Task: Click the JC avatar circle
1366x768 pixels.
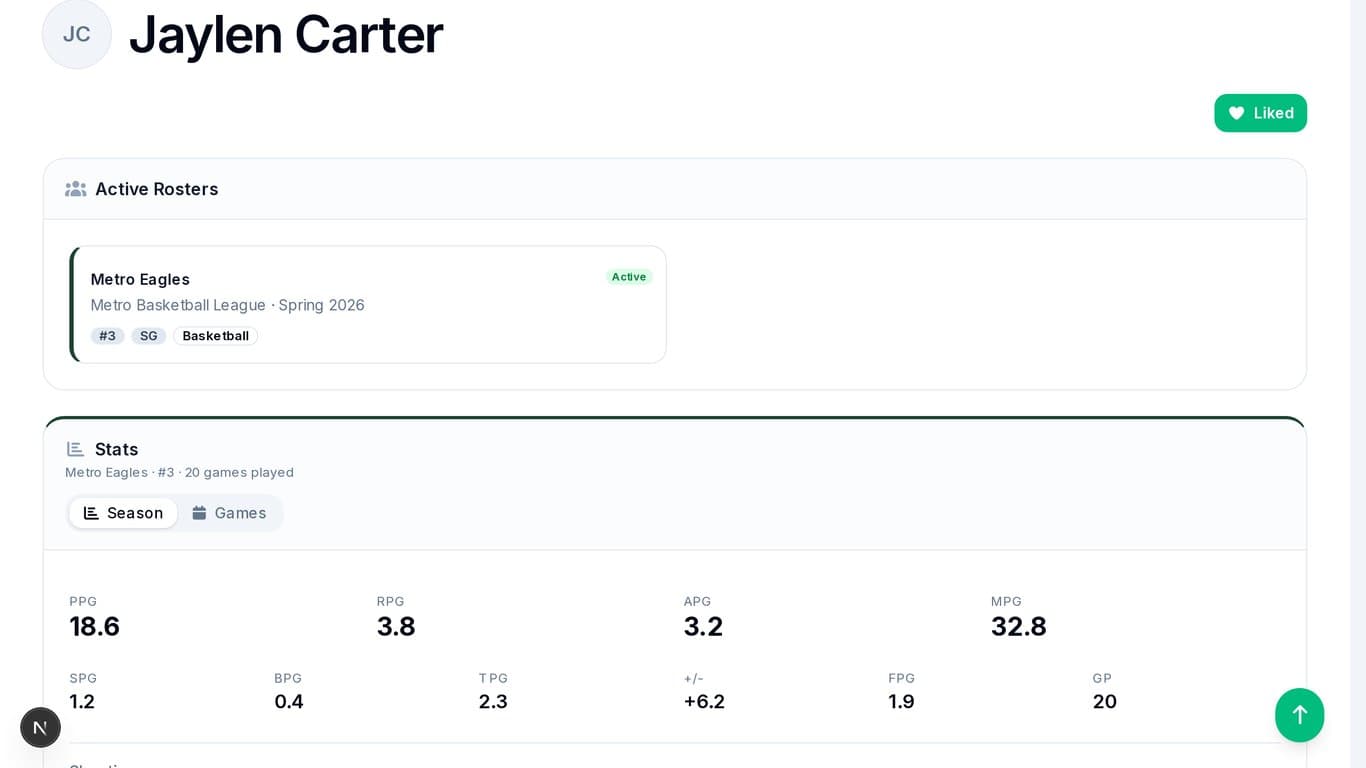Action: pos(77,34)
